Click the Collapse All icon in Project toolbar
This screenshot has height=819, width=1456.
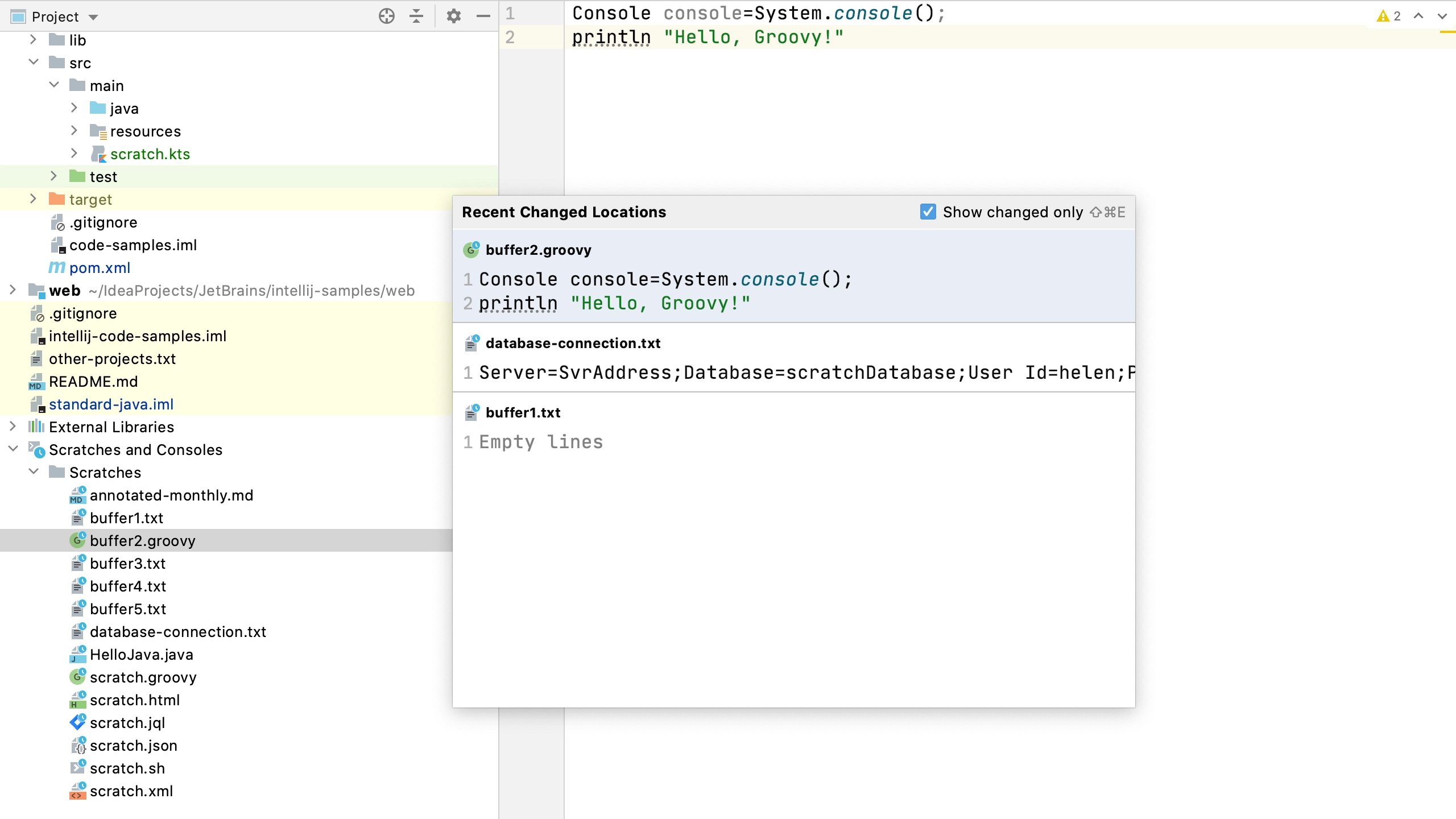tap(416, 16)
